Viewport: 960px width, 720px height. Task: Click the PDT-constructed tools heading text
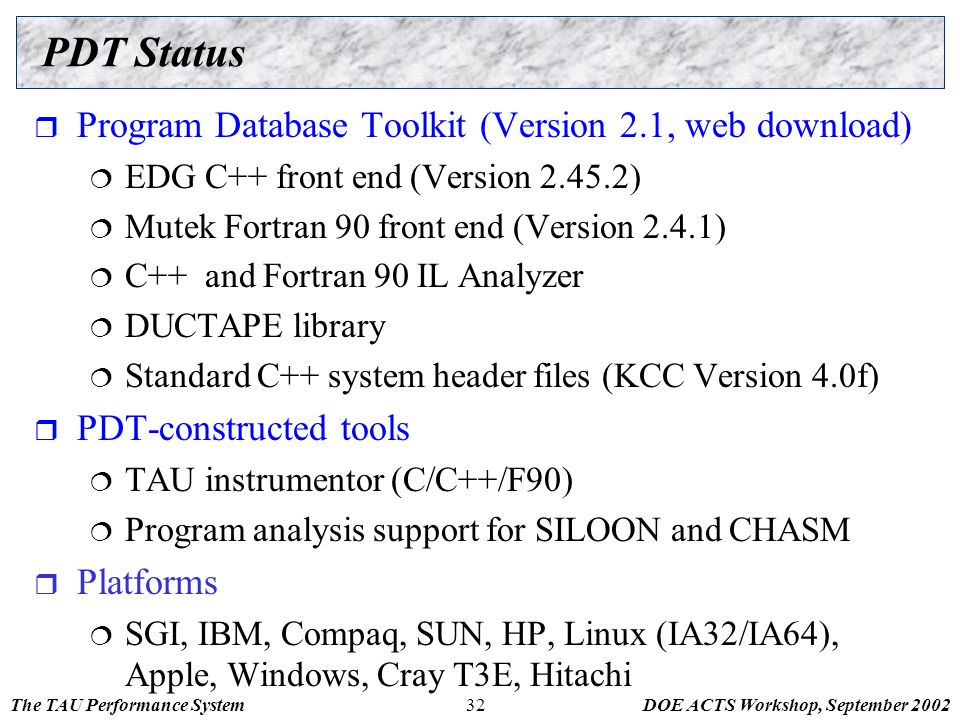tap(243, 429)
